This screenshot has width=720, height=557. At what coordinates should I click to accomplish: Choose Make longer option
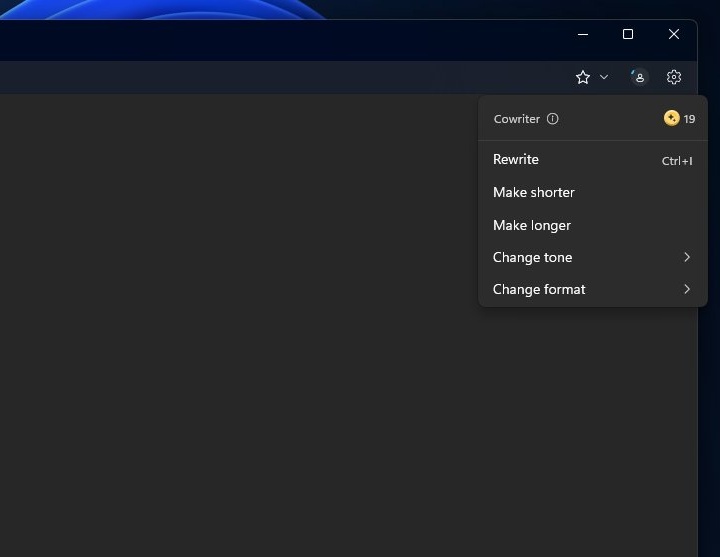(x=532, y=225)
